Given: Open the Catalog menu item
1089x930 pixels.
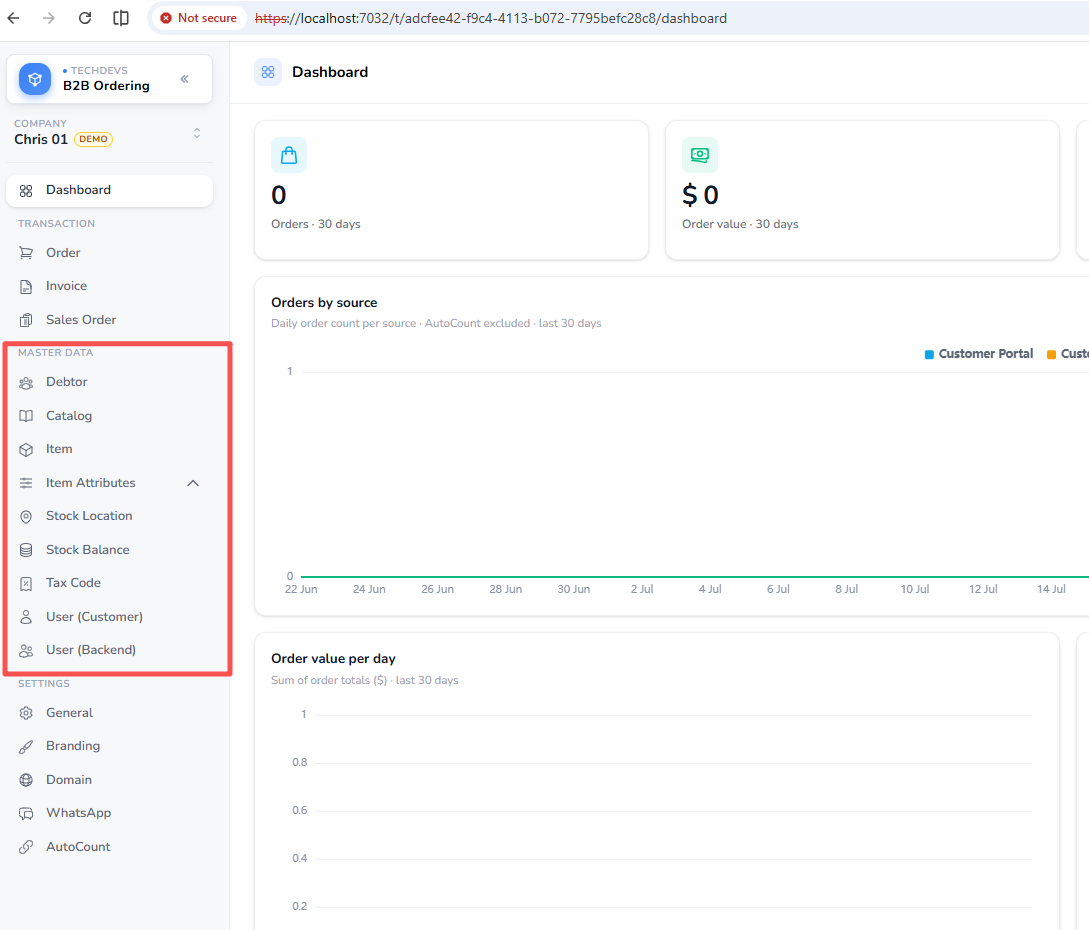Looking at the screenshot, I should click(110, 415).
